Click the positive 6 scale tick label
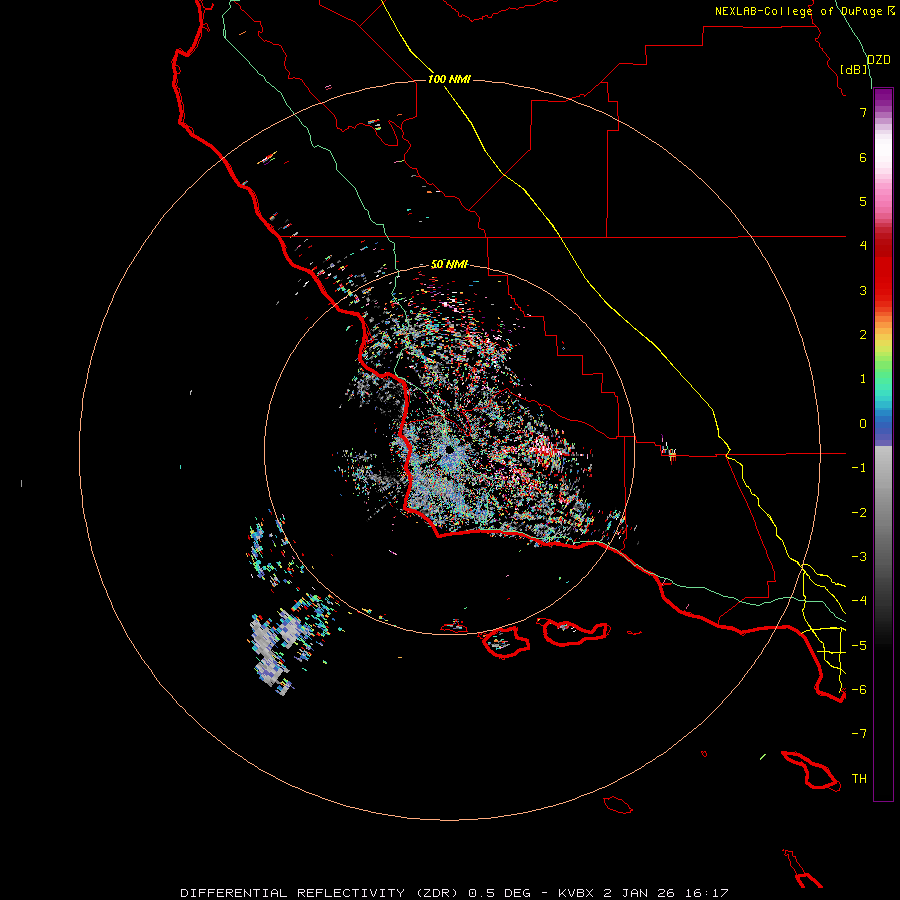Image resolution: width=900 pixels, height=900 pixels. click(x=863, y=157)
